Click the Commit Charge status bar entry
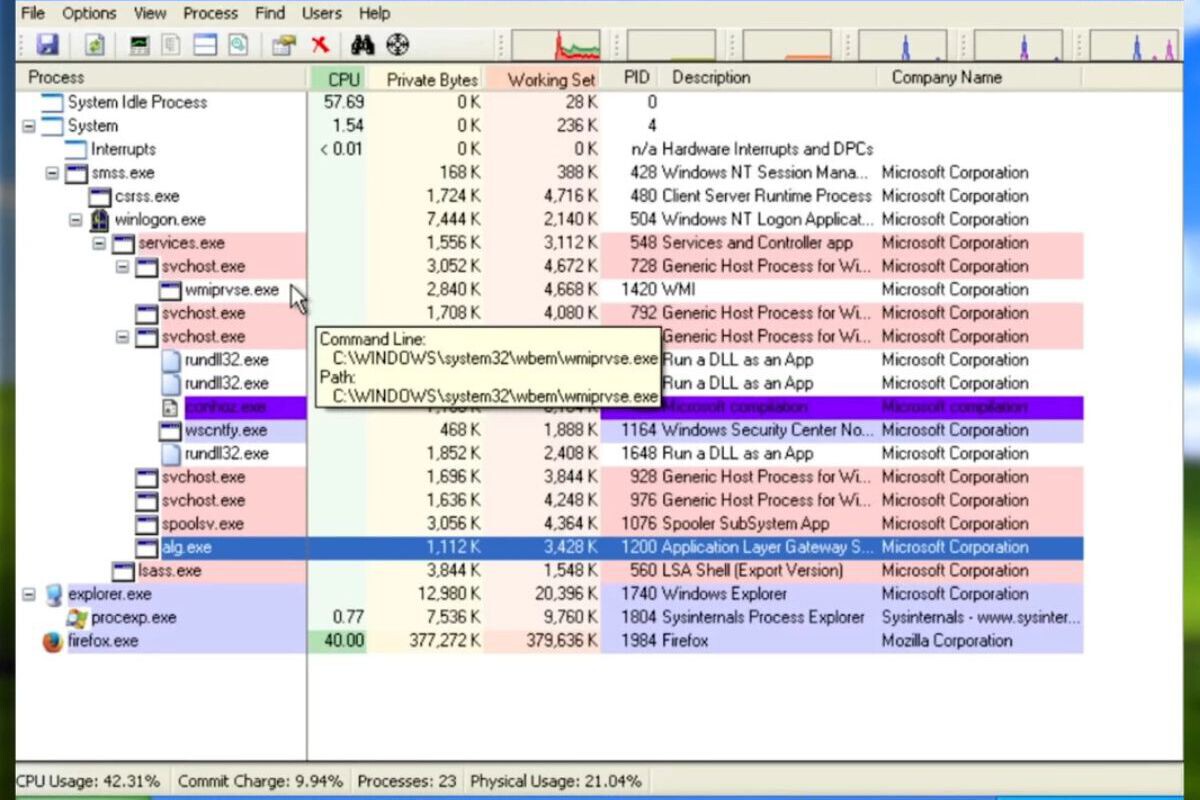 260,781
